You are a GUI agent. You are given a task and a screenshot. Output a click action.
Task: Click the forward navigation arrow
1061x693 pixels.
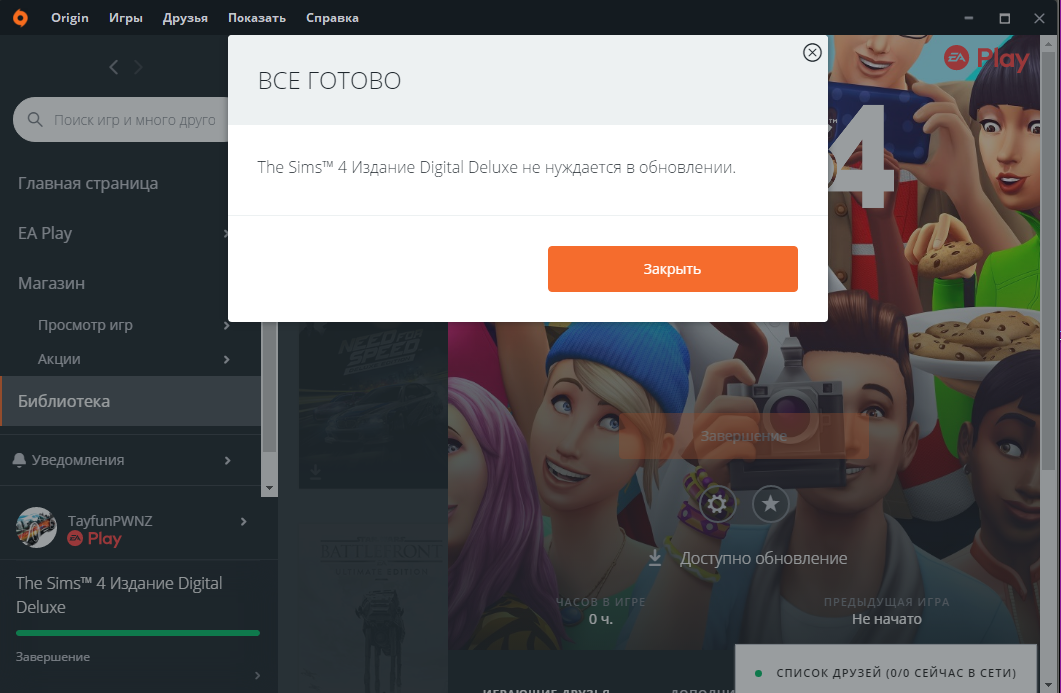139,67
